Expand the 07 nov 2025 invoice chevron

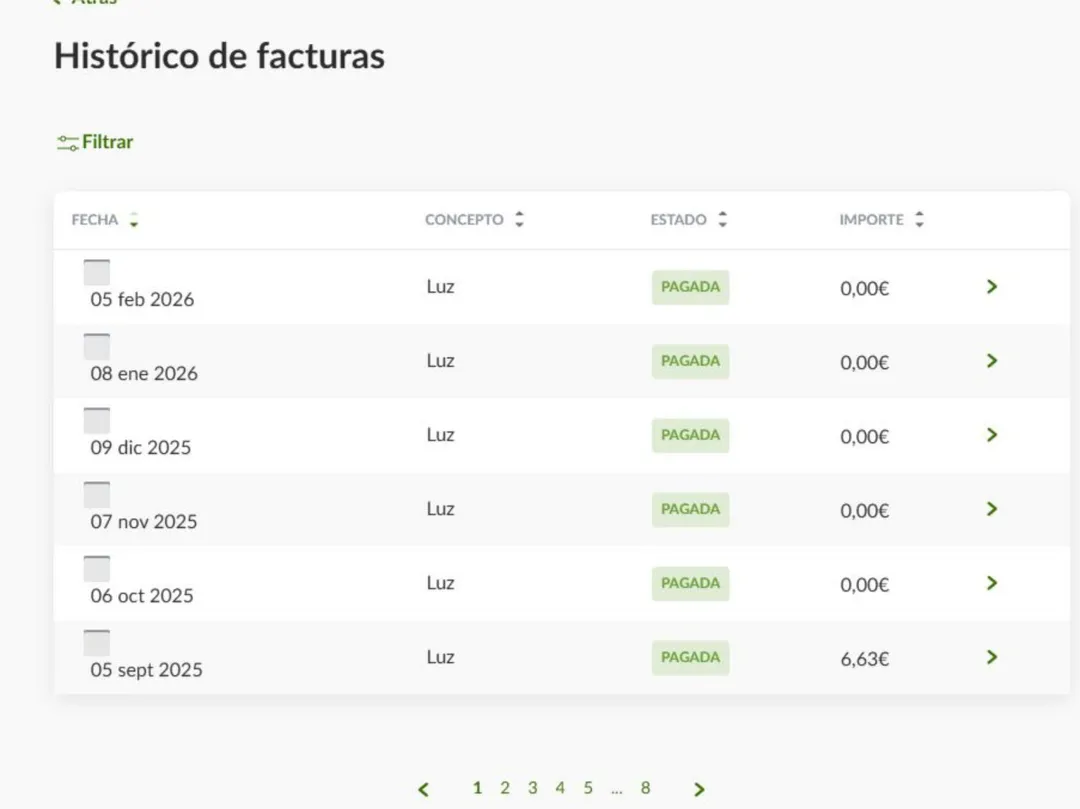tap(991, 509)
